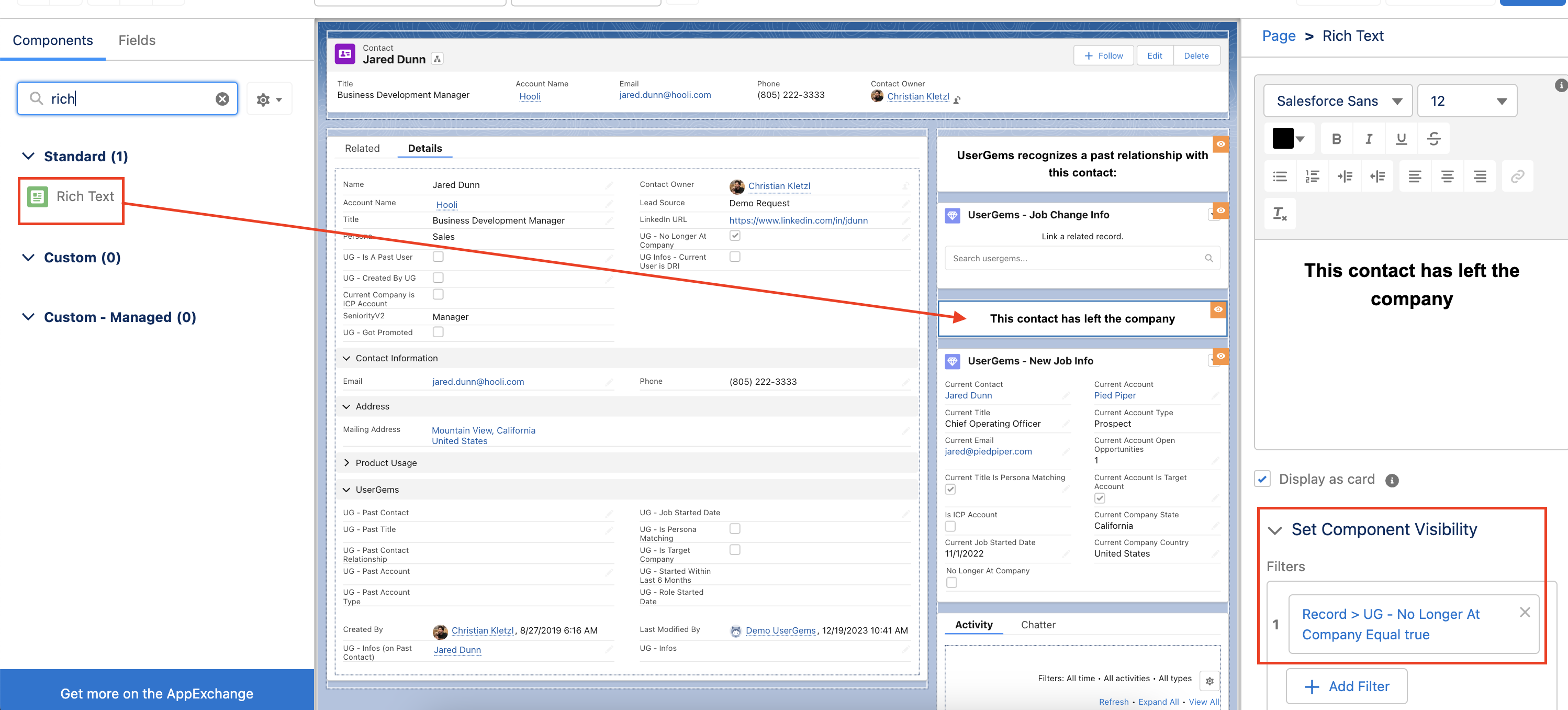This screenshot has height=710, width=1568.
Task: Apply strikethrough formatting in rich text toolbar
Action: (1433, 139)
